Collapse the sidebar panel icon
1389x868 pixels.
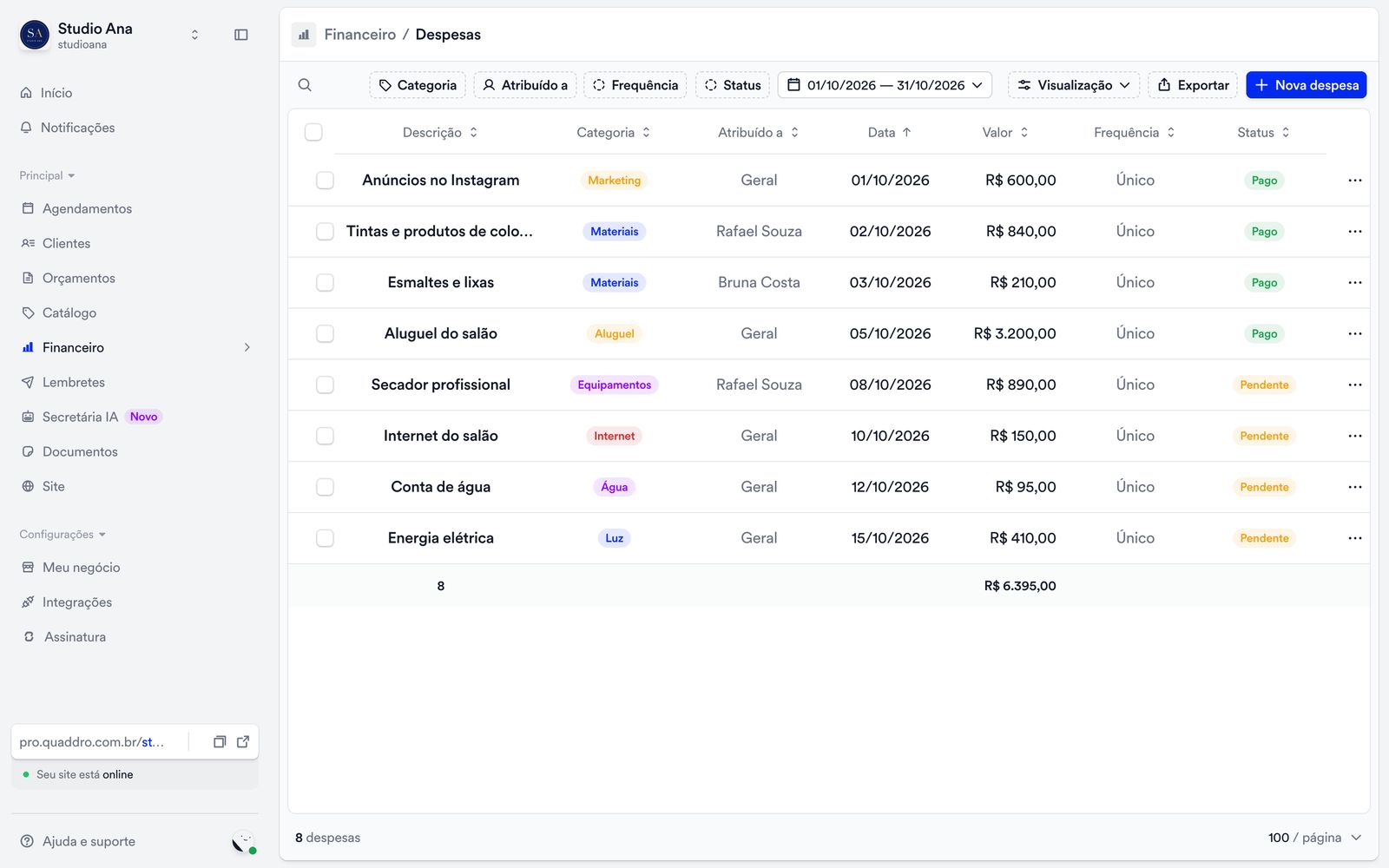(241, 35)
